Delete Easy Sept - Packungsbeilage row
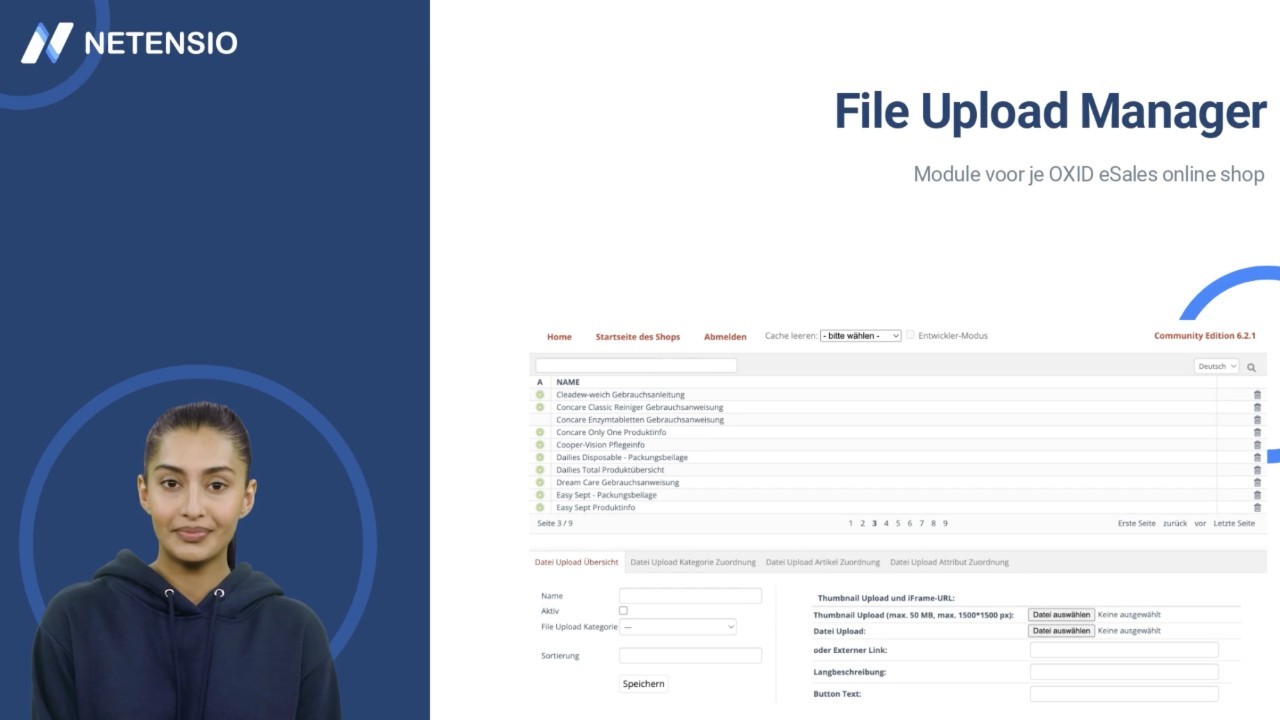This screenshot has height=720, width=1280. coord(1257,495)
